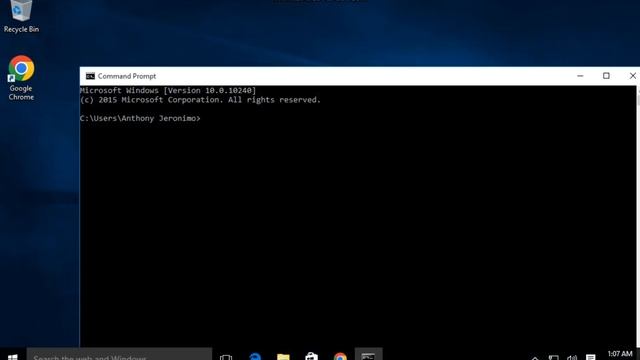
Task: Maximize the Command Prompt window
Action: [606, 76]
